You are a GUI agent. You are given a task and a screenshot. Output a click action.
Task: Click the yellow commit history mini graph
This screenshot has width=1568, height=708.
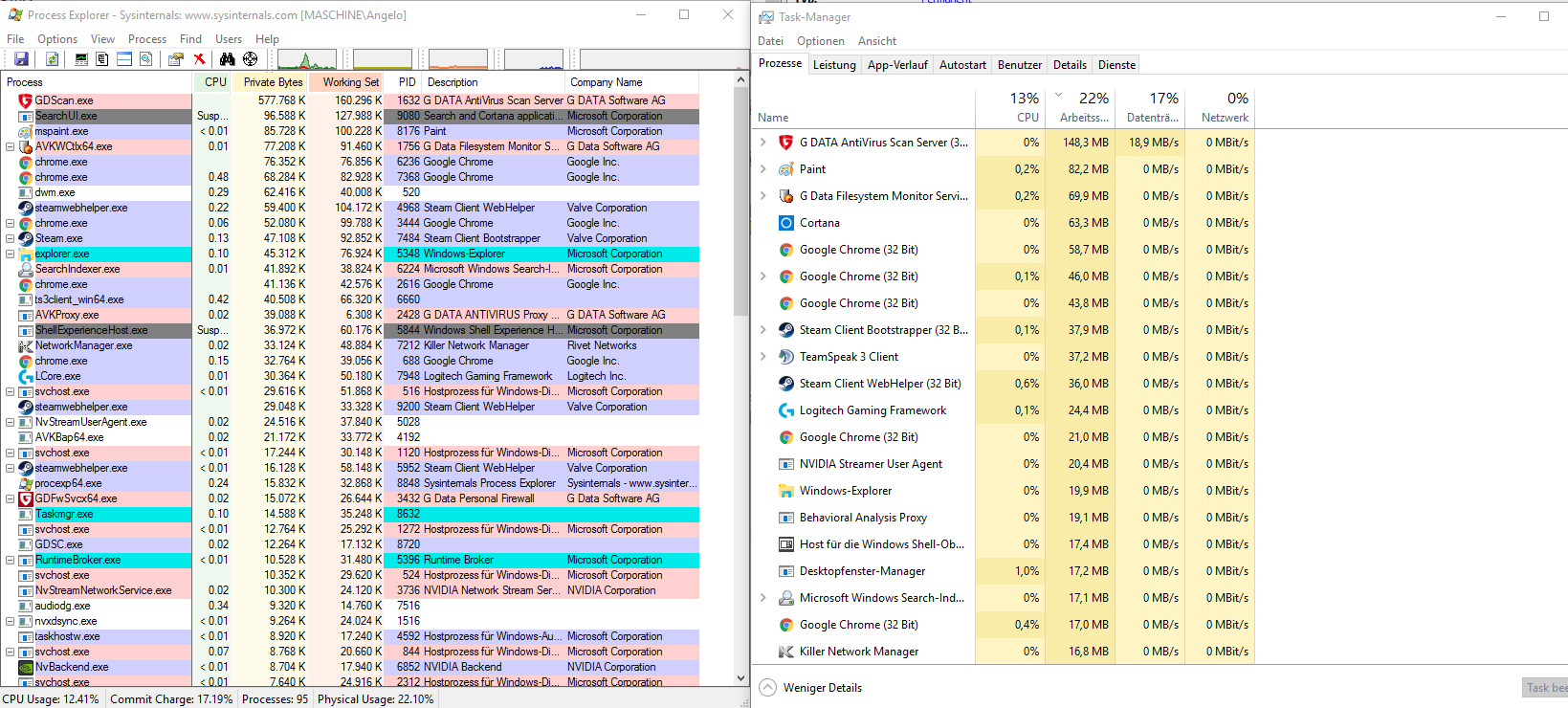click(x=383, y=59)
